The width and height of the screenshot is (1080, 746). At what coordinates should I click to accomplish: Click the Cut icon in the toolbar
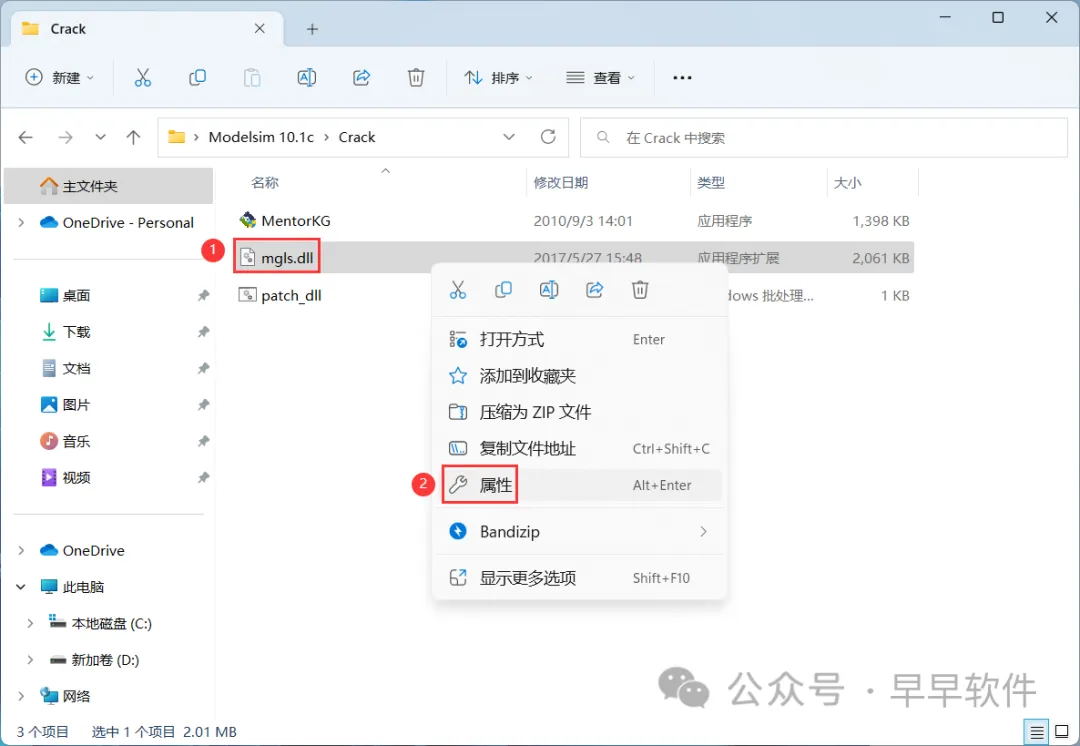tap(143, 78)
